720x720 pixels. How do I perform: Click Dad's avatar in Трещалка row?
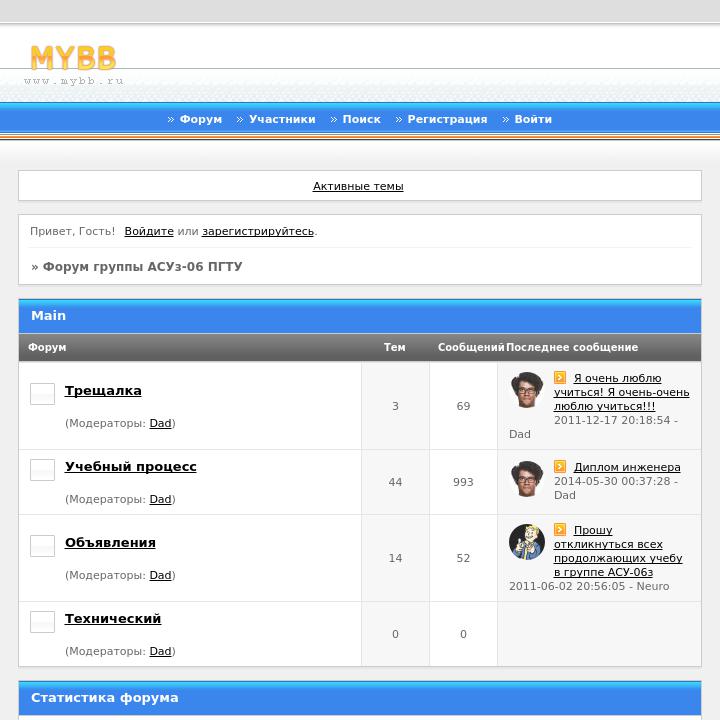527,389
